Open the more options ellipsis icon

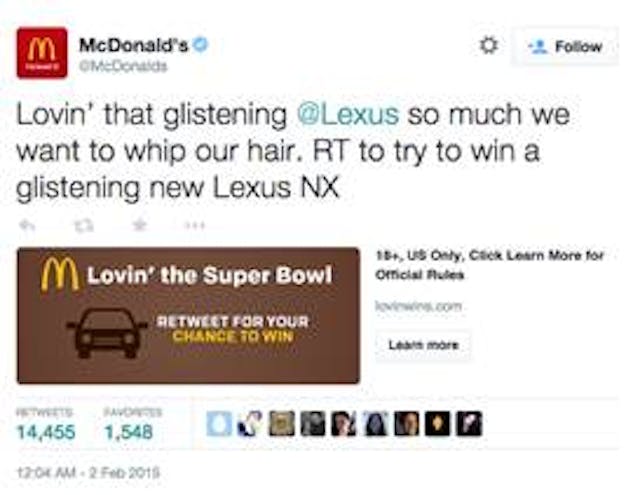click(194, 225)
